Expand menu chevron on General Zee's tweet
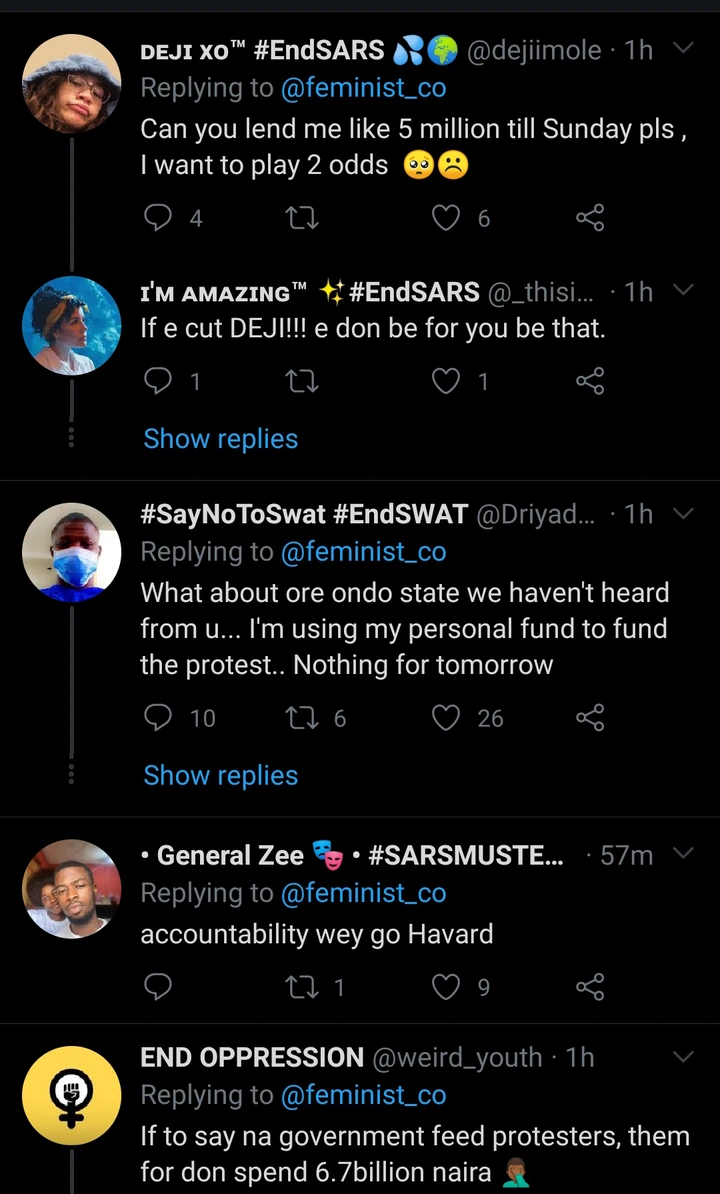The image size is (720, 1194). [684, 854]
